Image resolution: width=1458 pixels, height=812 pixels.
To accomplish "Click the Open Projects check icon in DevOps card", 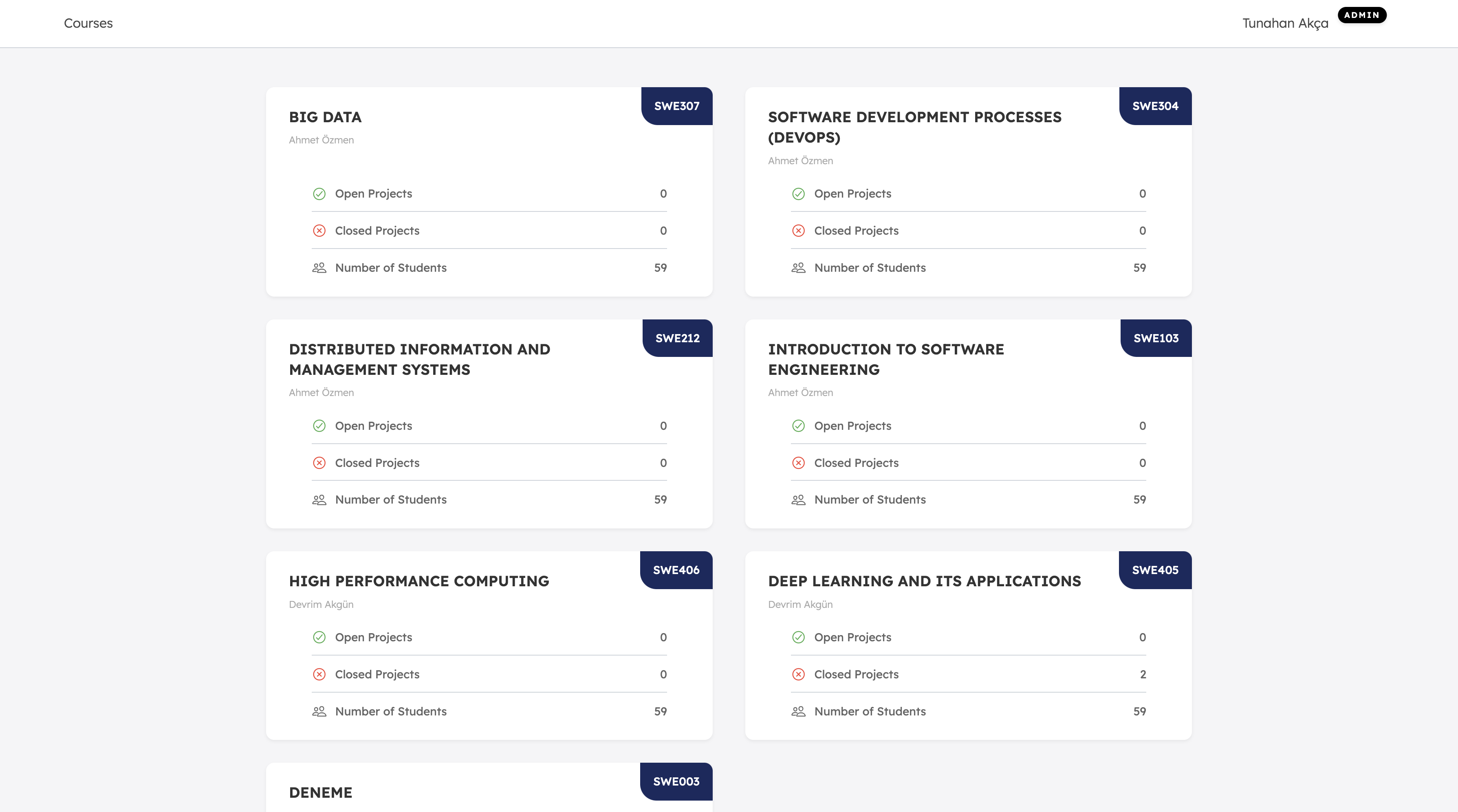I will [x=799, y=194].
